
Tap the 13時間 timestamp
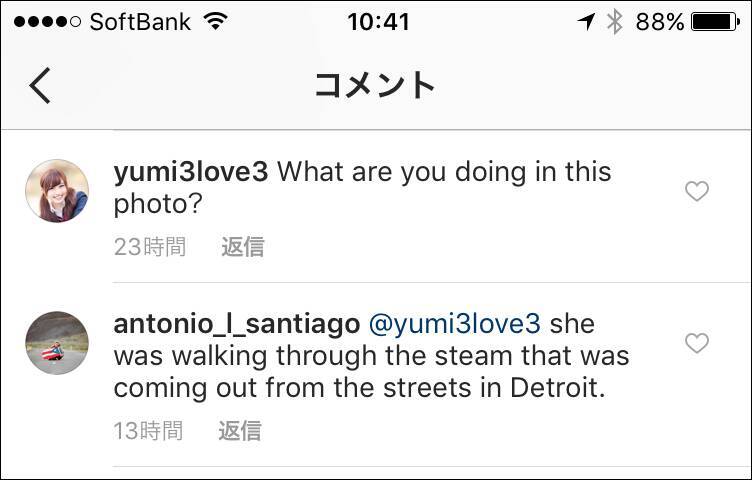click(148, 431)
